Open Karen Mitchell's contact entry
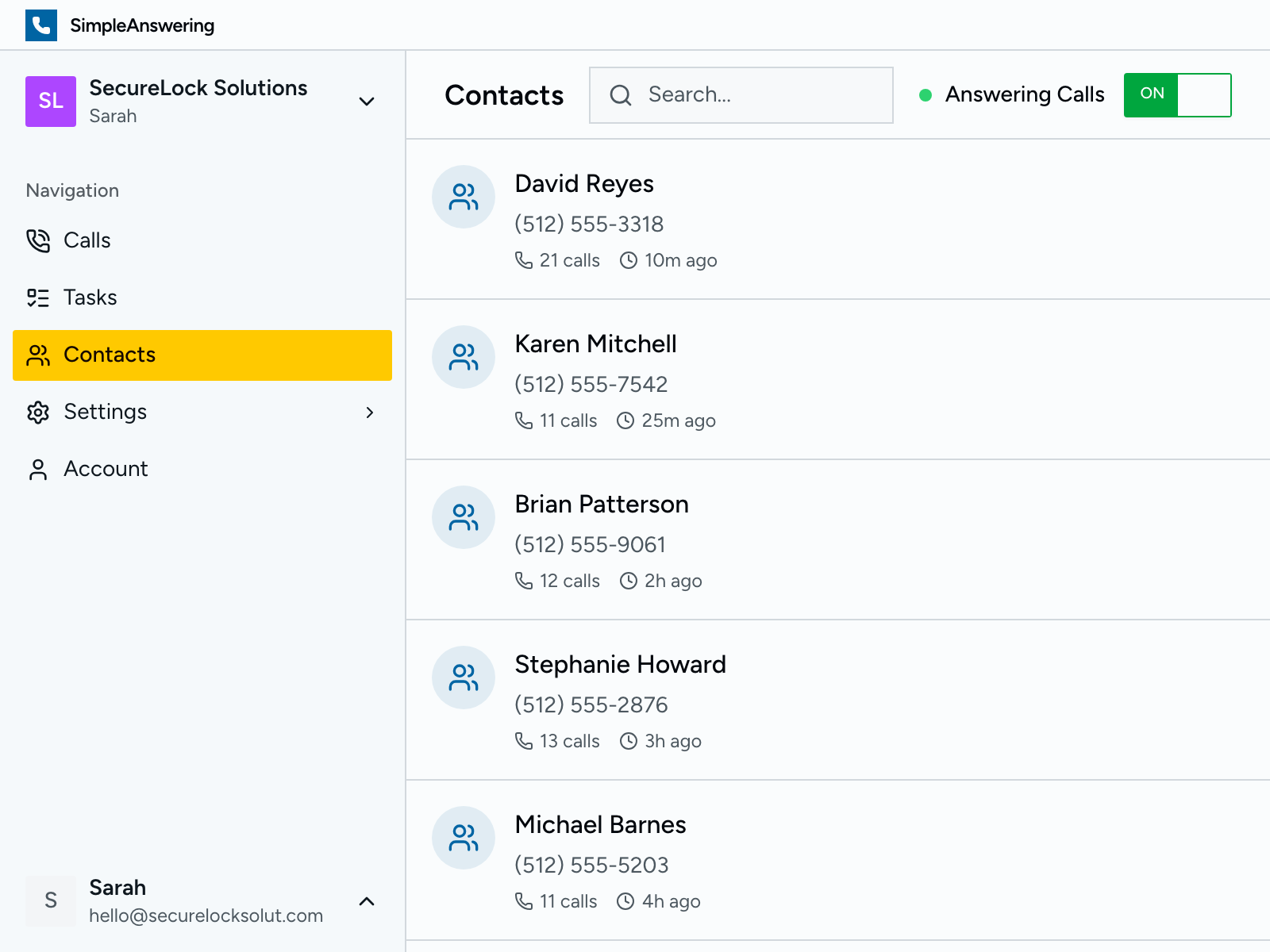This screenshot has height=952, width=1270. [x=595, y=344]
